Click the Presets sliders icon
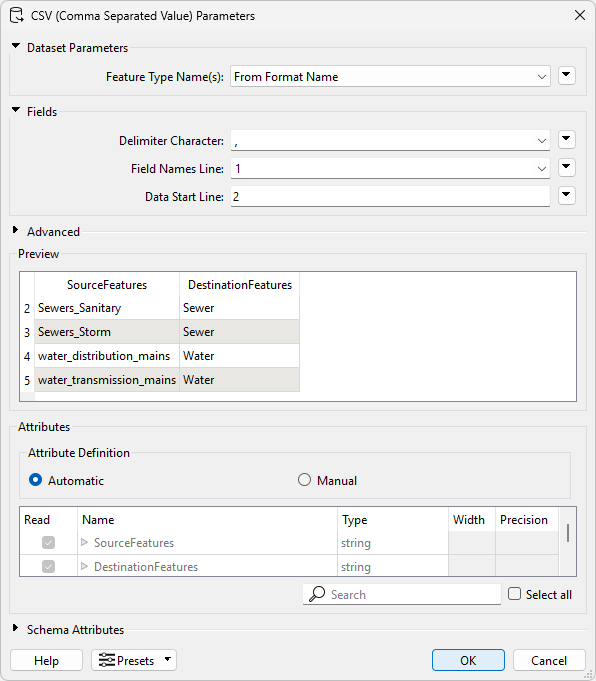The image size is (596, 681). coord(106,660)
